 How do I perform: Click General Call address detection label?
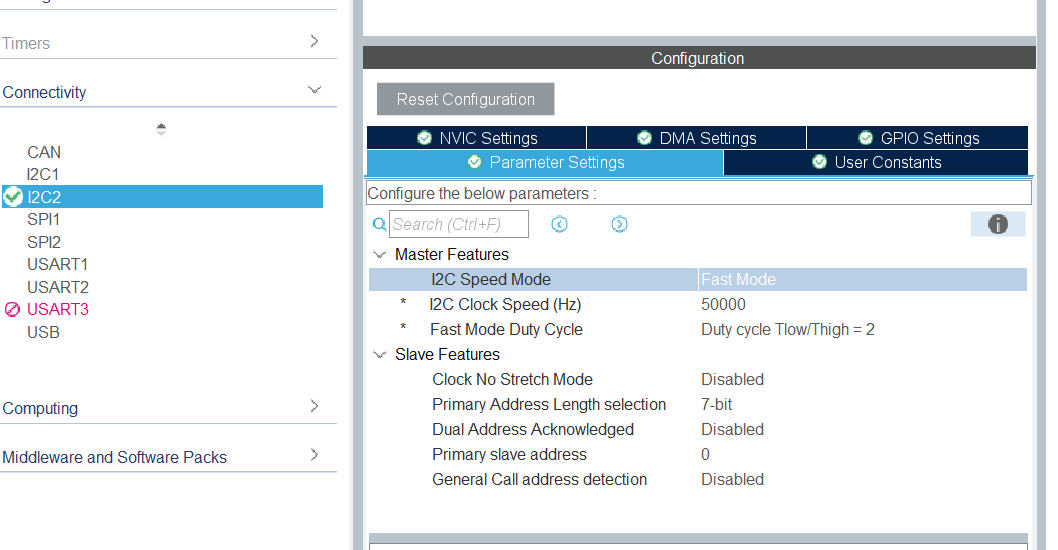[539, 479]
